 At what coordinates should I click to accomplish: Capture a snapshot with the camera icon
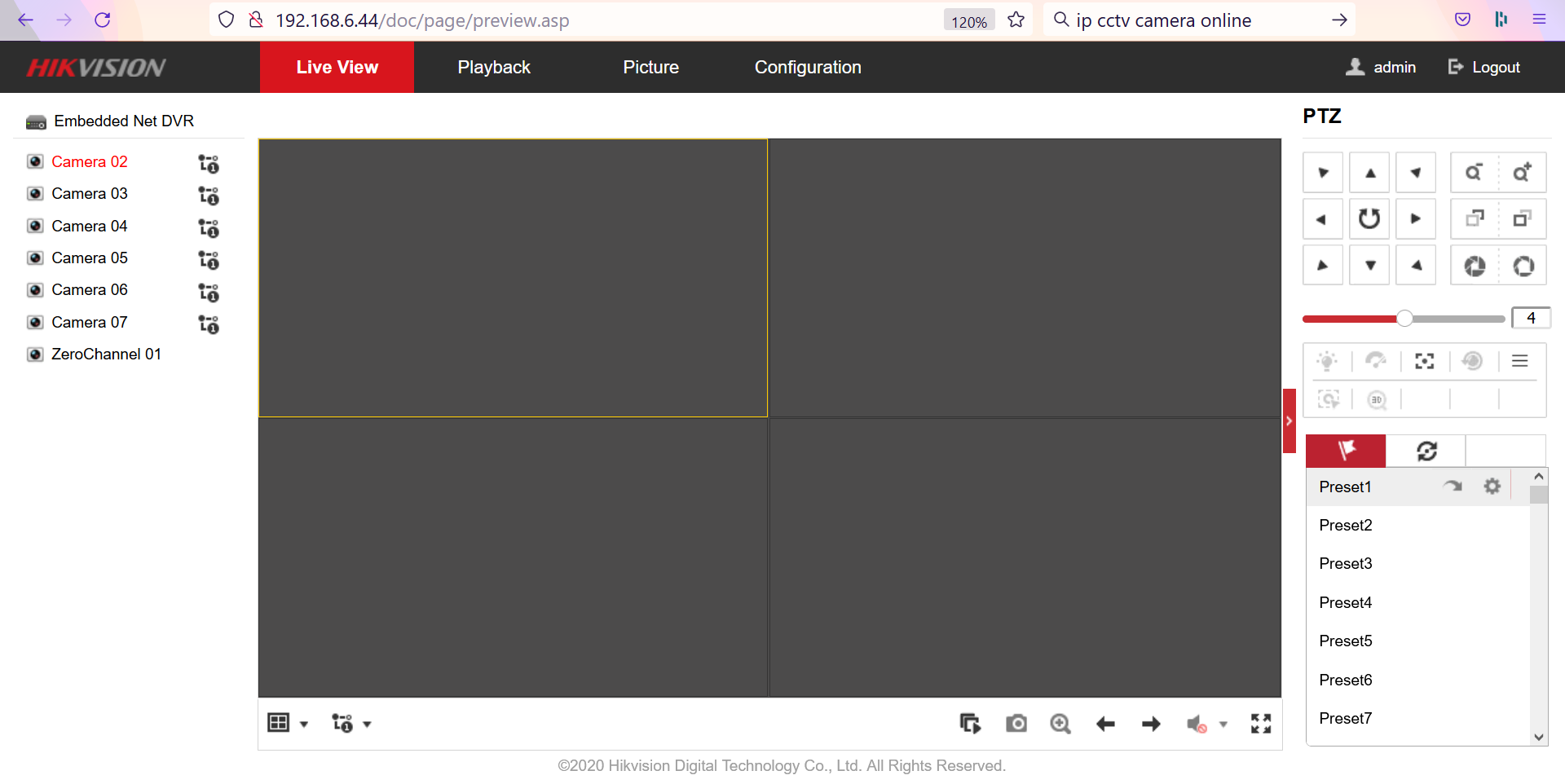[1016, 724]
